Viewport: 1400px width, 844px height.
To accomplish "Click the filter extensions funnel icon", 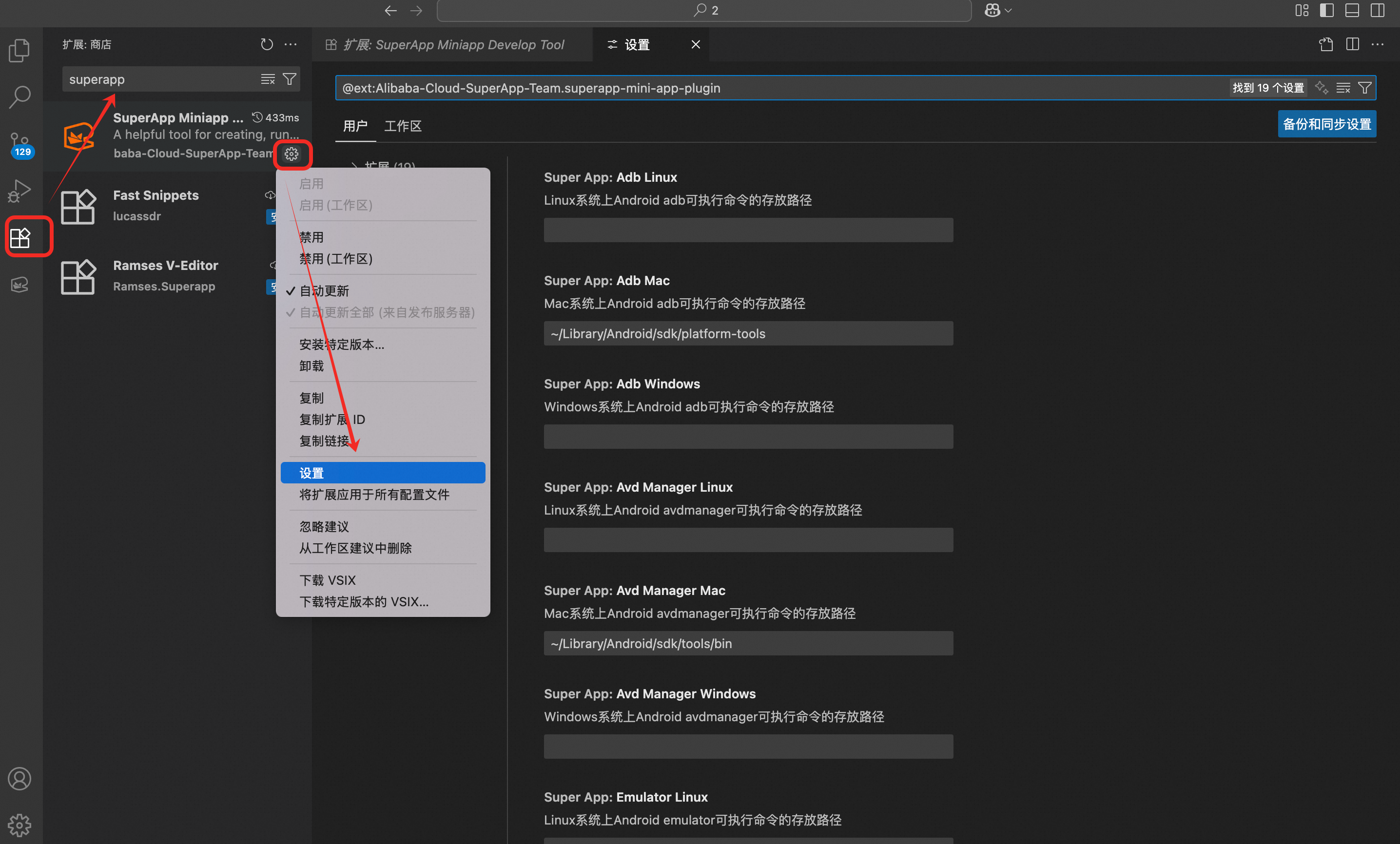I will pos(289,79).
